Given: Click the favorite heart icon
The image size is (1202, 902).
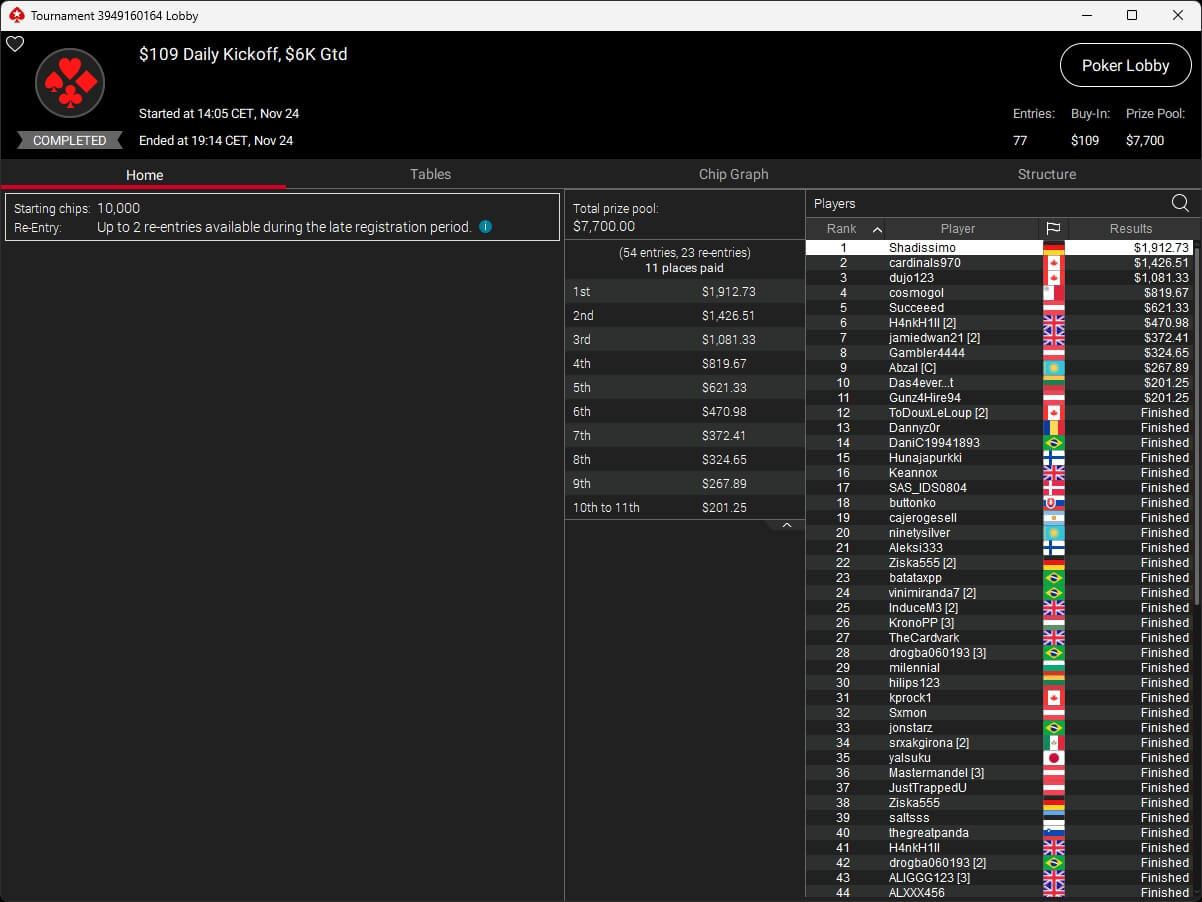Looking at the screenshot, I should [15, 44].
